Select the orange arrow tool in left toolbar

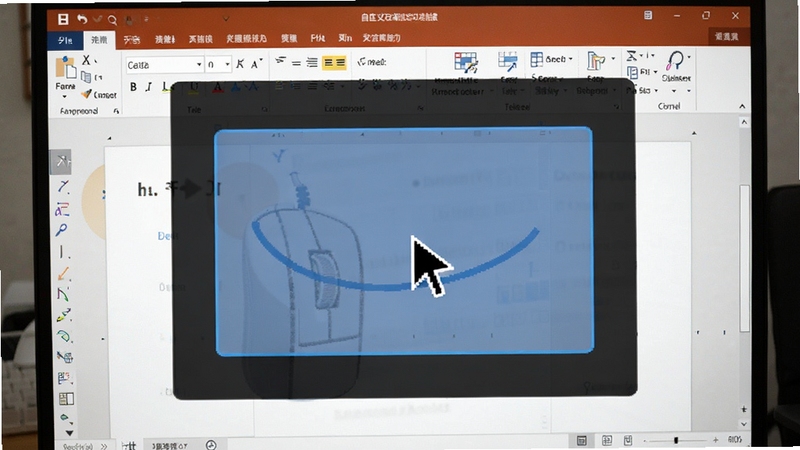tap(63, 273)
